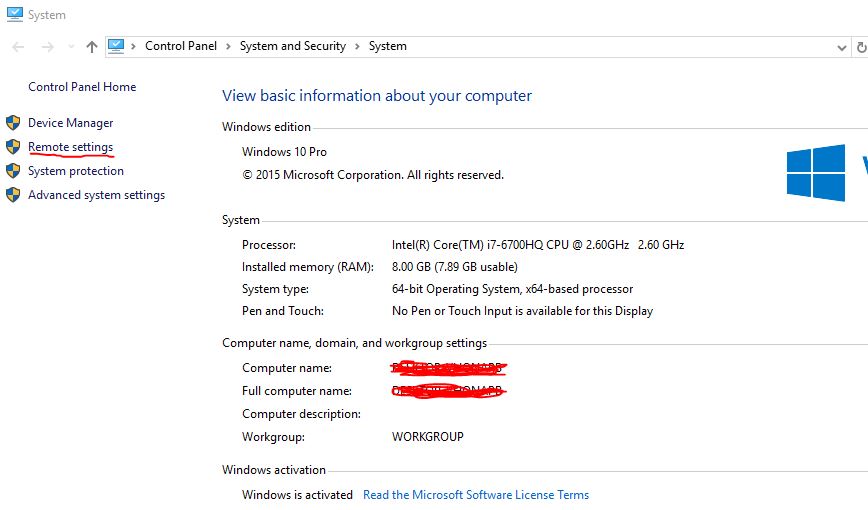
Task: Read the Microsoft Software License Terms
Action: coord(476,494)
